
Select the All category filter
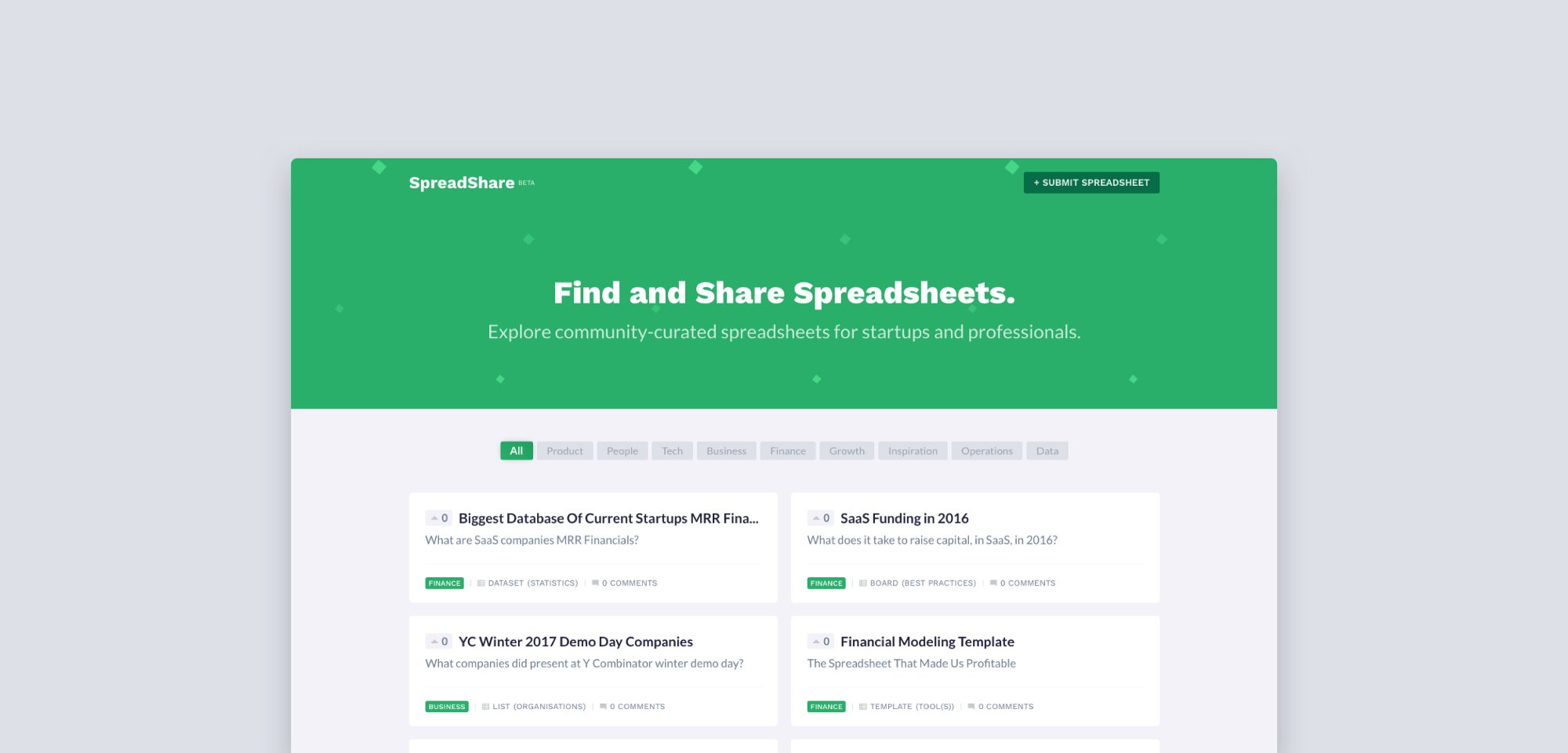[x=517, y=451]
